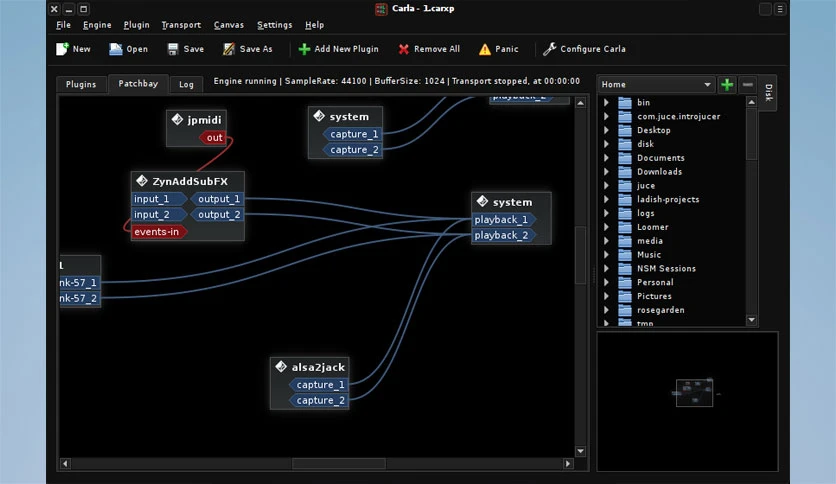Hit the Panic warning icon
This screenshot has width=836, height=484.
[x=485, y=50]
